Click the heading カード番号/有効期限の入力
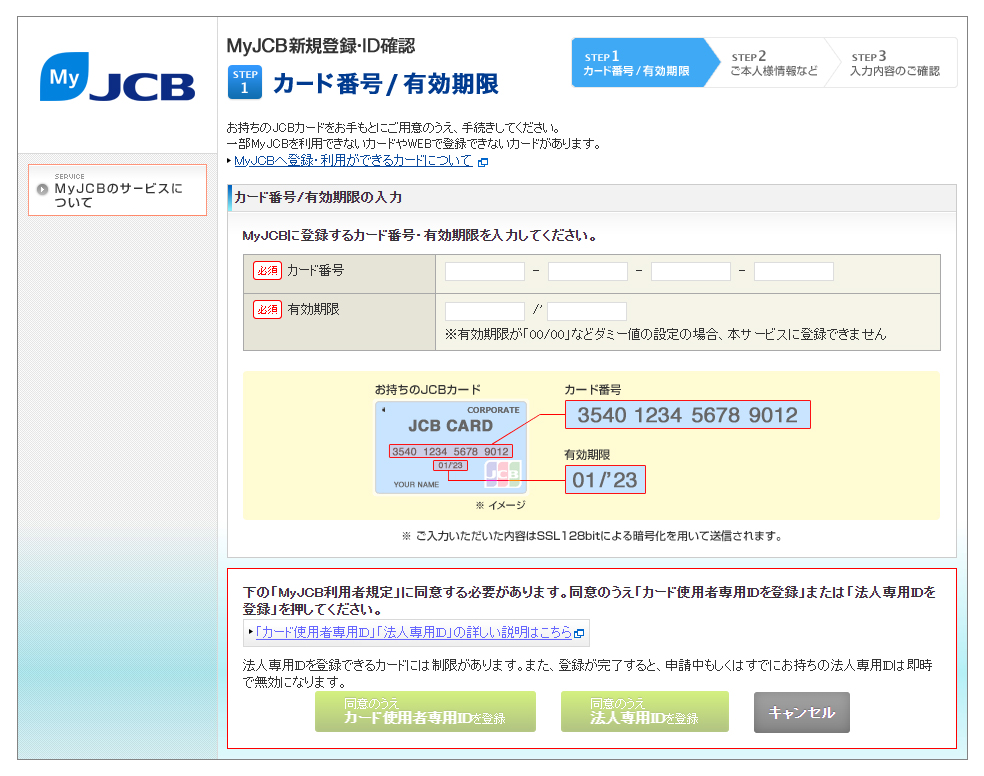984x776 pixels. (318, 198)
